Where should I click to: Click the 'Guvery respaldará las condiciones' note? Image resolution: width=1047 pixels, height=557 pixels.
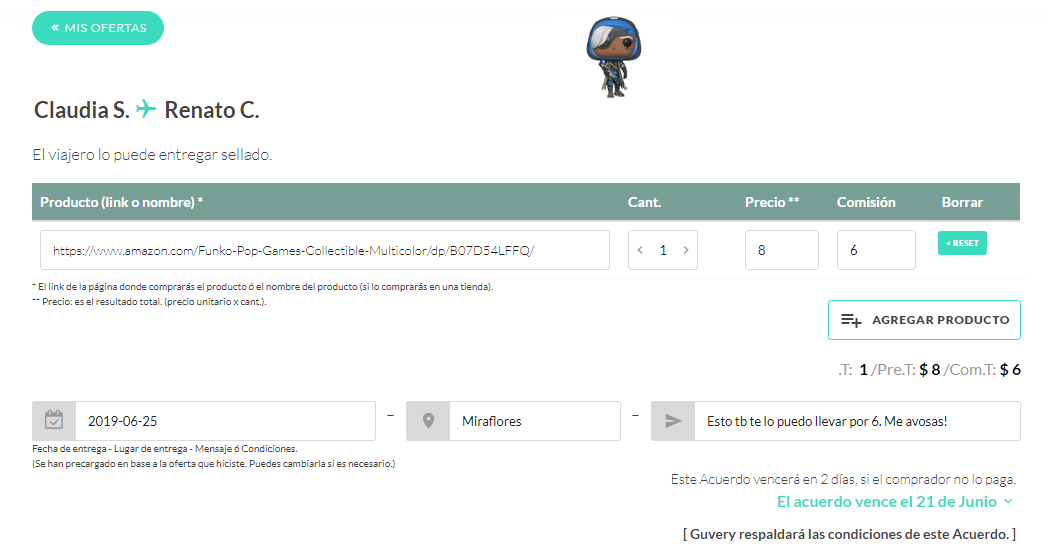pos(849,534)
